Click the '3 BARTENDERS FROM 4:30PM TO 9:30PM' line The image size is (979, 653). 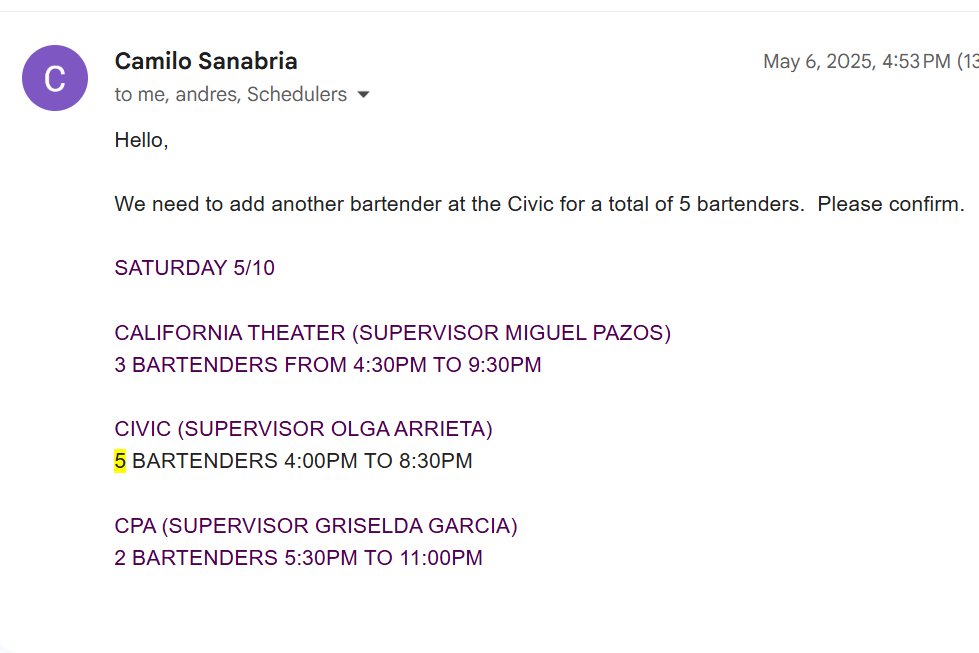coord(328,365)
